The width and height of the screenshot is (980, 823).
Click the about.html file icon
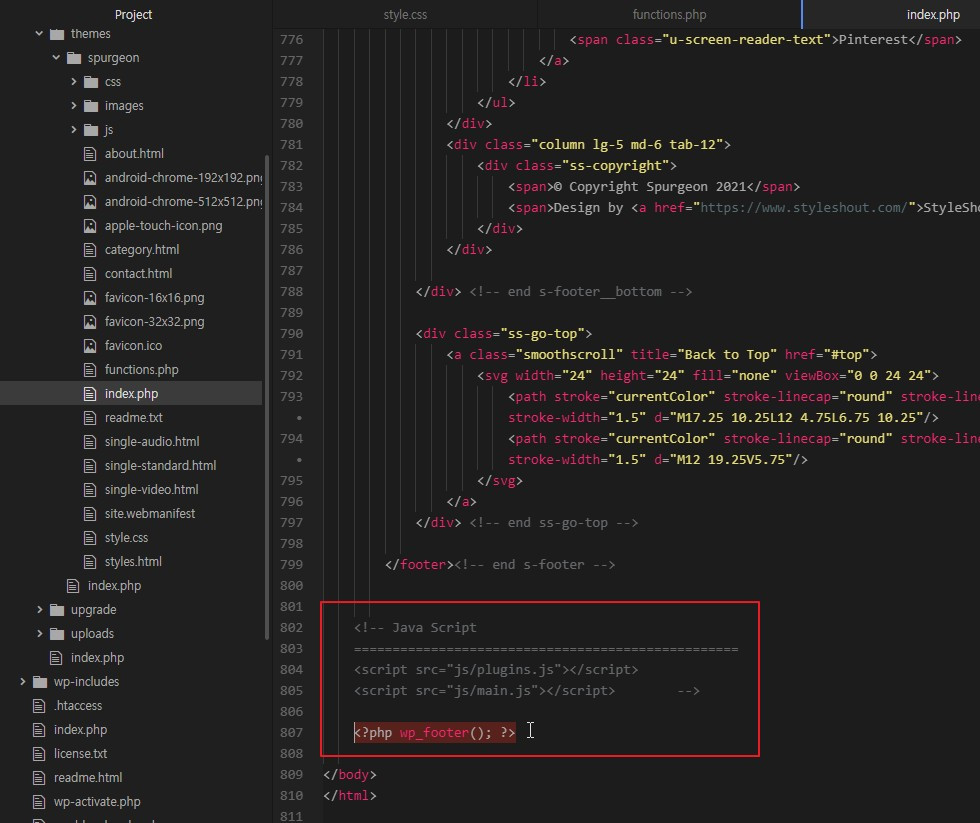[x=90, y=154]
